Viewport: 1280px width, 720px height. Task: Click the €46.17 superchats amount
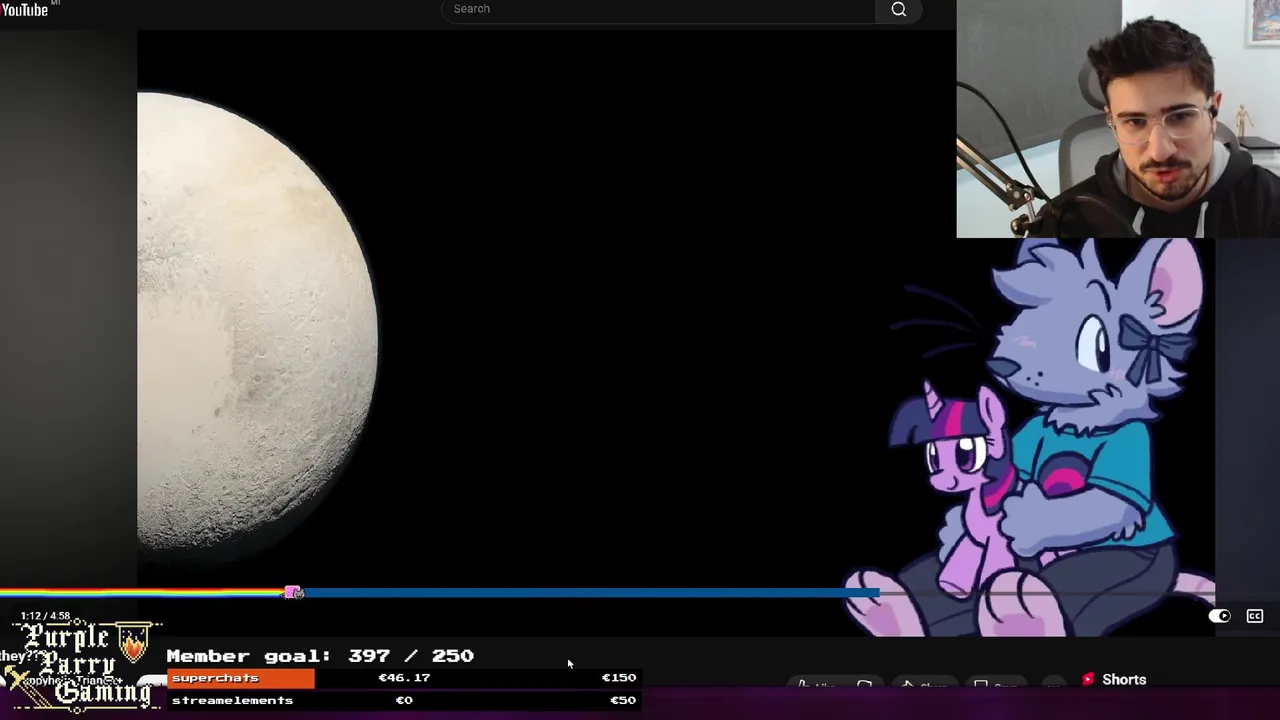pyautogui.click(x=404, y=677)
